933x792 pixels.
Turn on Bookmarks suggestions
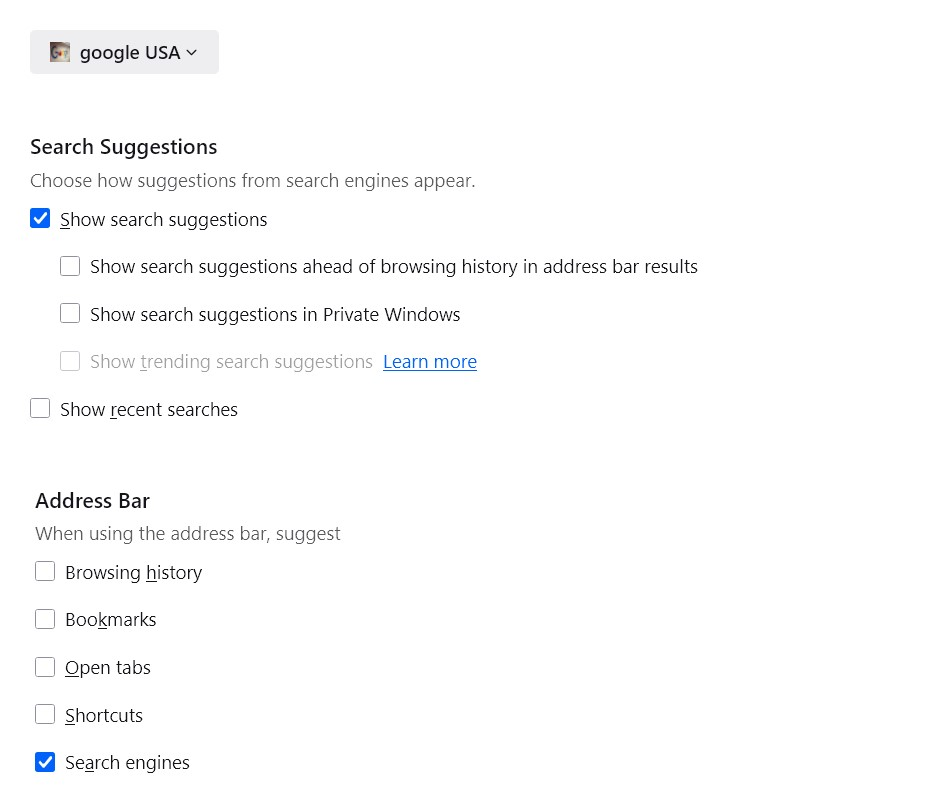45,619
